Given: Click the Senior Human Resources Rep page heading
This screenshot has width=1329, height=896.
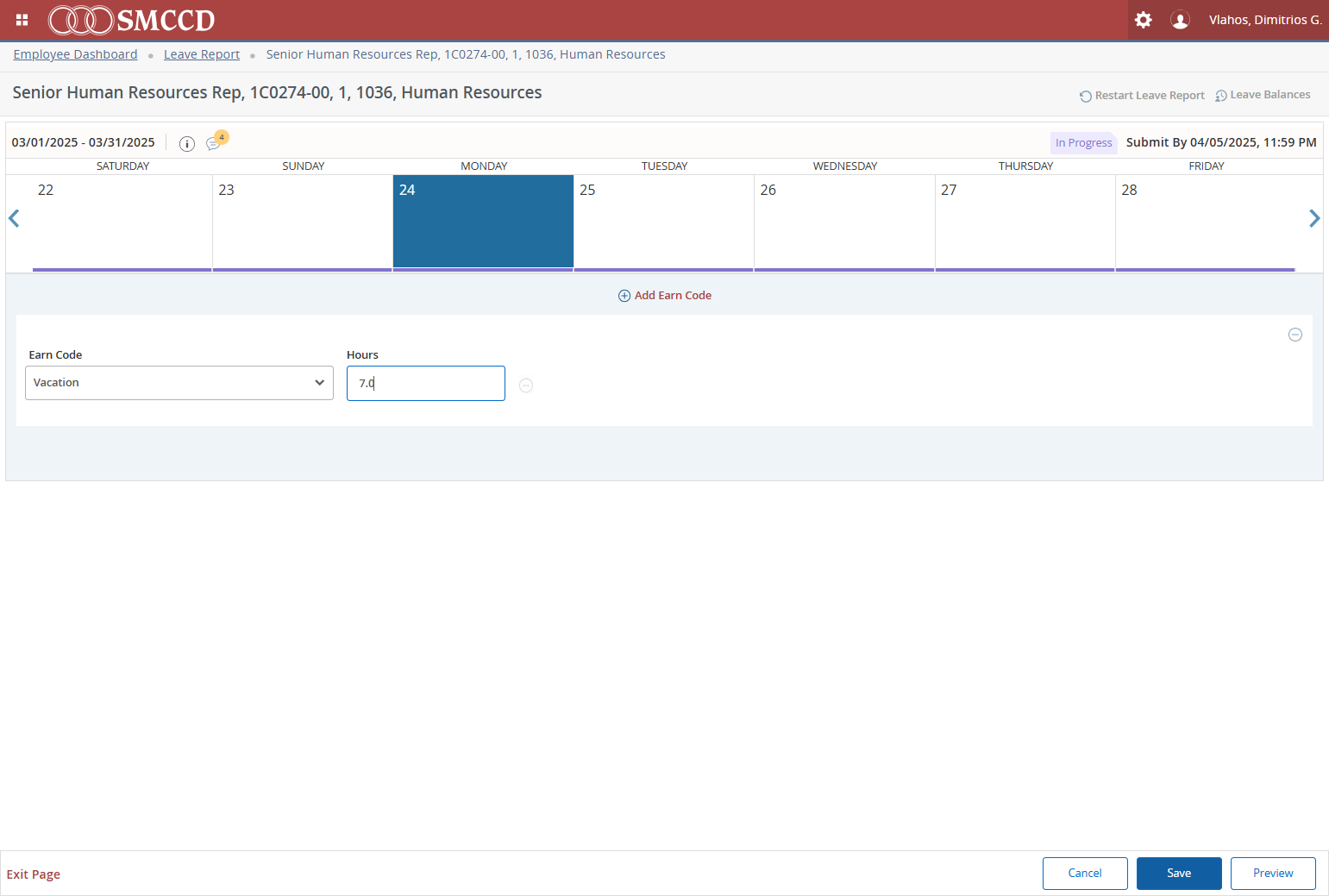Looking at the screenshot, I should 277,92.
